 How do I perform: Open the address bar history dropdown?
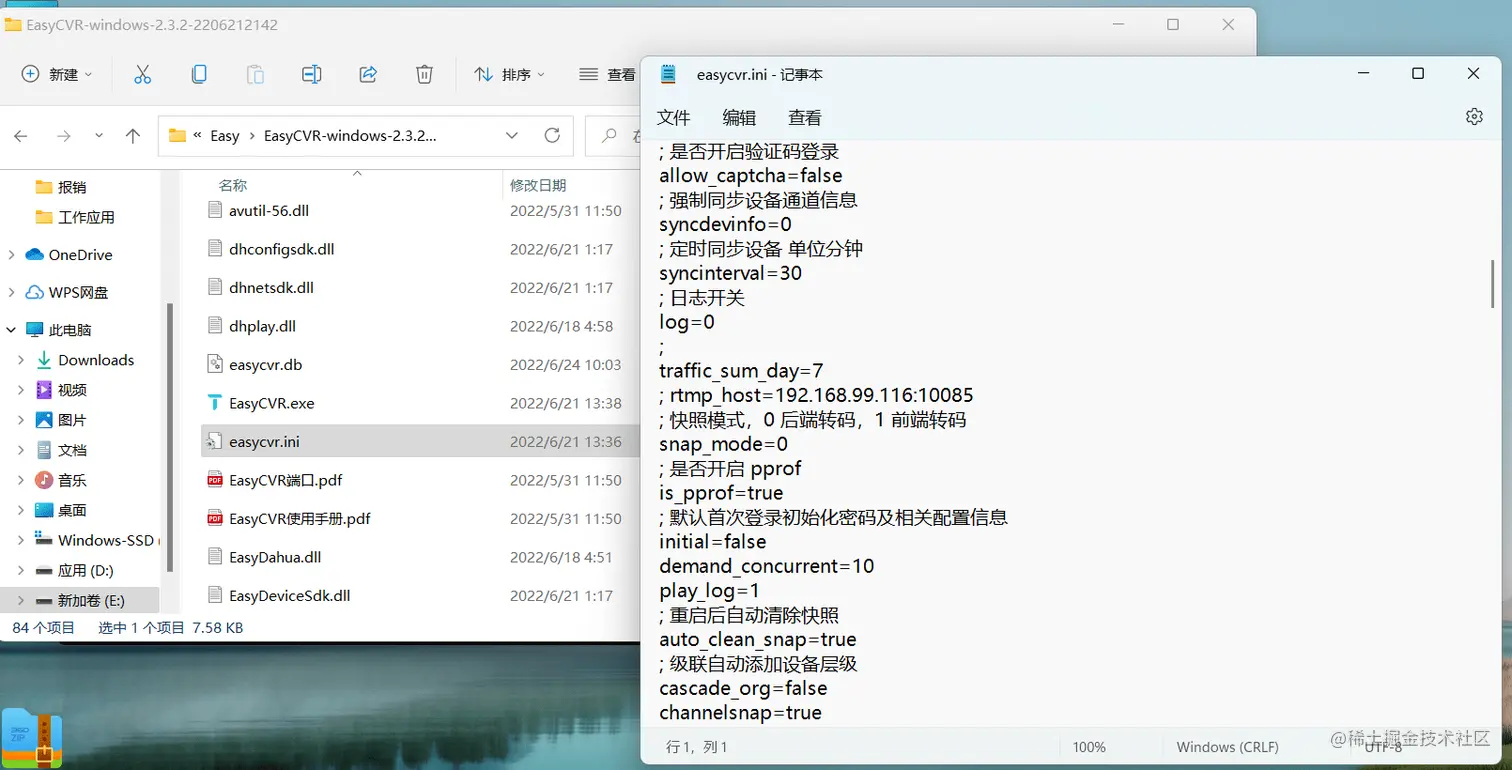[512, 136]
